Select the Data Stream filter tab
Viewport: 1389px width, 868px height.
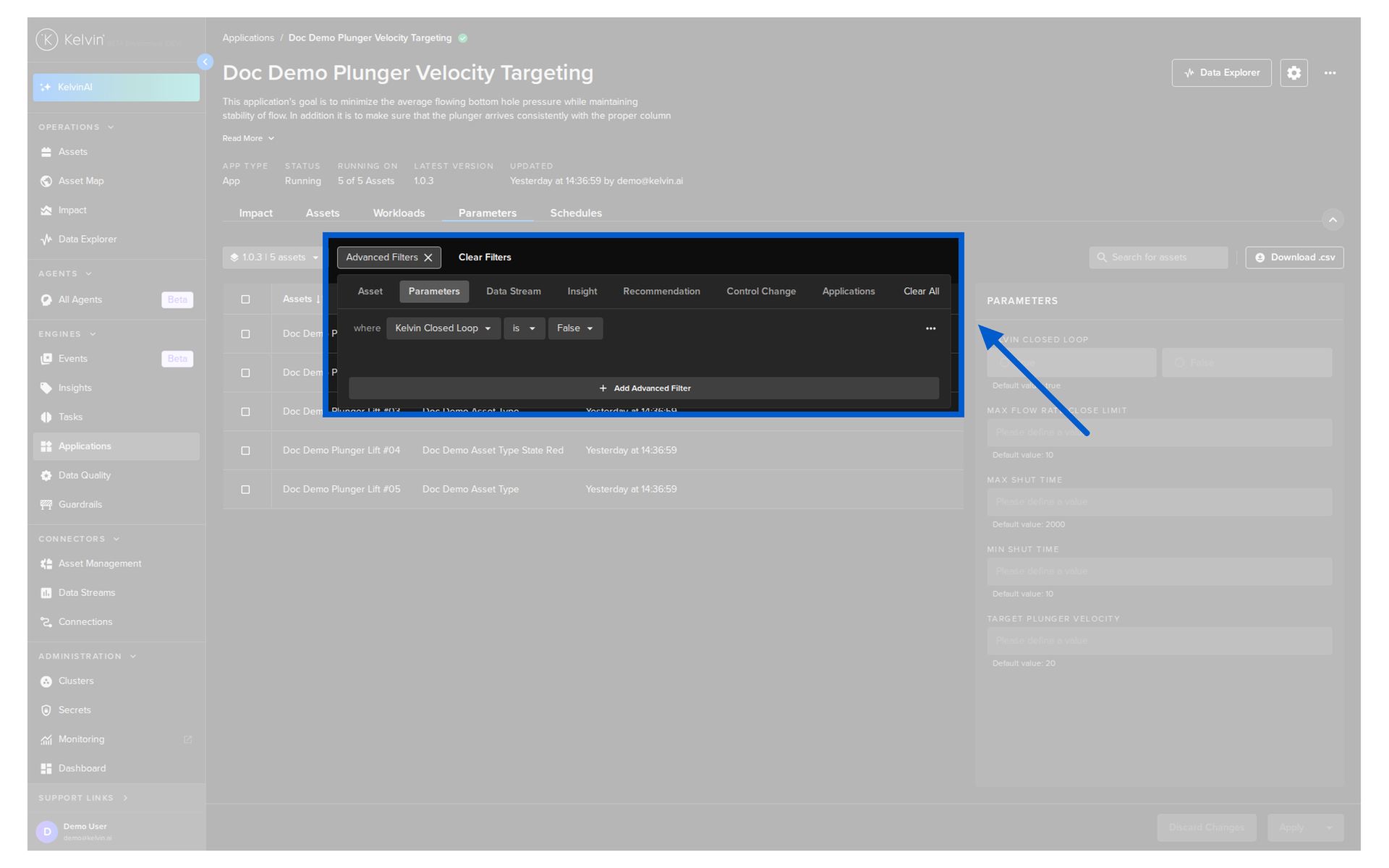514,292
